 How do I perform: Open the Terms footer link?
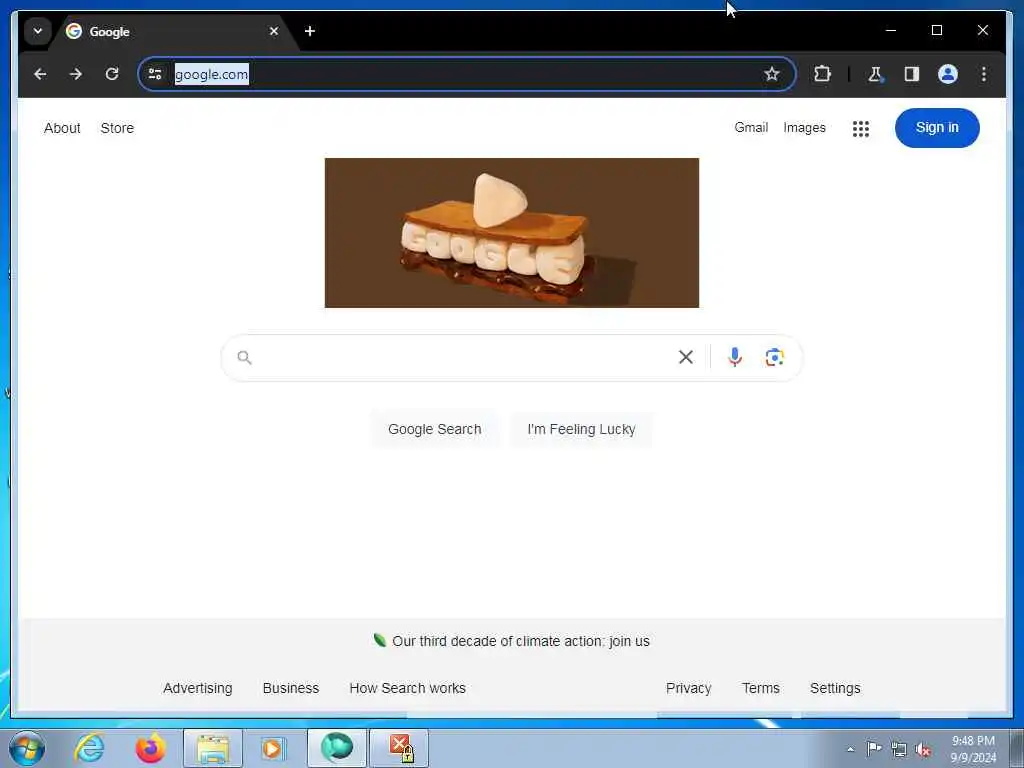point(760,688)
